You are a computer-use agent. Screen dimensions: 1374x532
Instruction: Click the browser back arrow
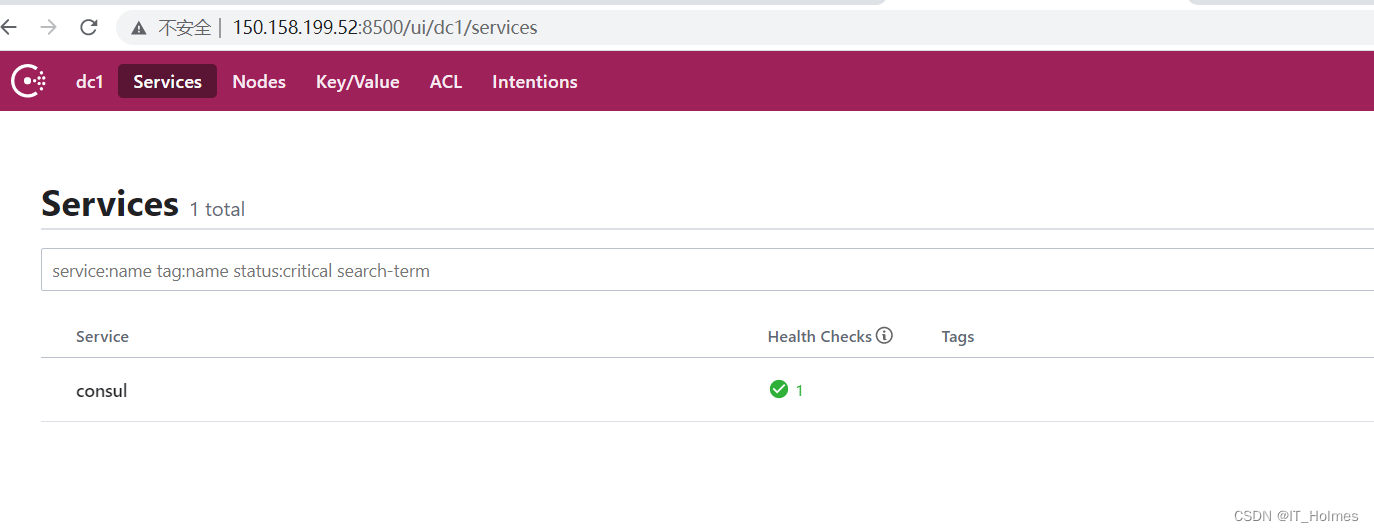point(9,27)
